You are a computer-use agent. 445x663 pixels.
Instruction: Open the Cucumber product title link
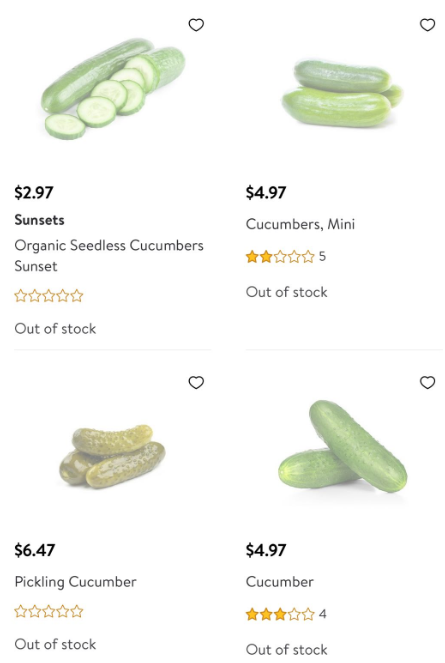pos(280,582)
